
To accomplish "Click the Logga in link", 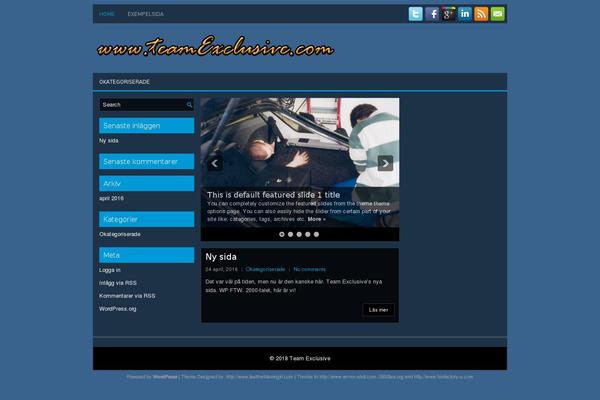I will tap(110, 270).
